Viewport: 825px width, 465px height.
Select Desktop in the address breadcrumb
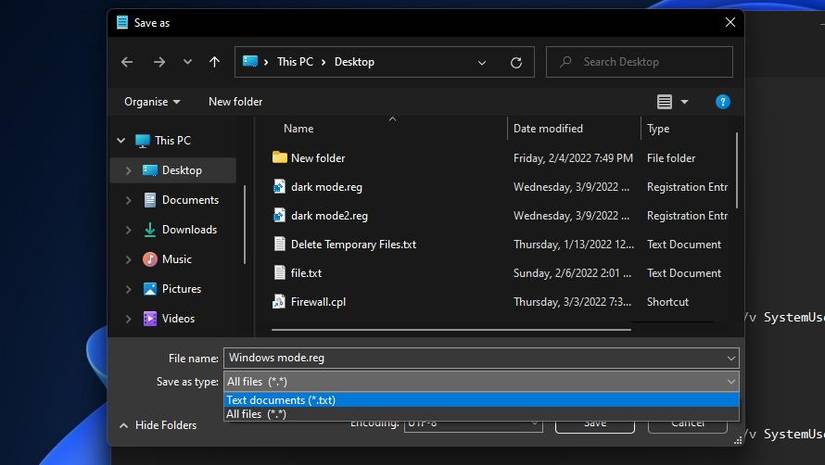pos(354,62)
